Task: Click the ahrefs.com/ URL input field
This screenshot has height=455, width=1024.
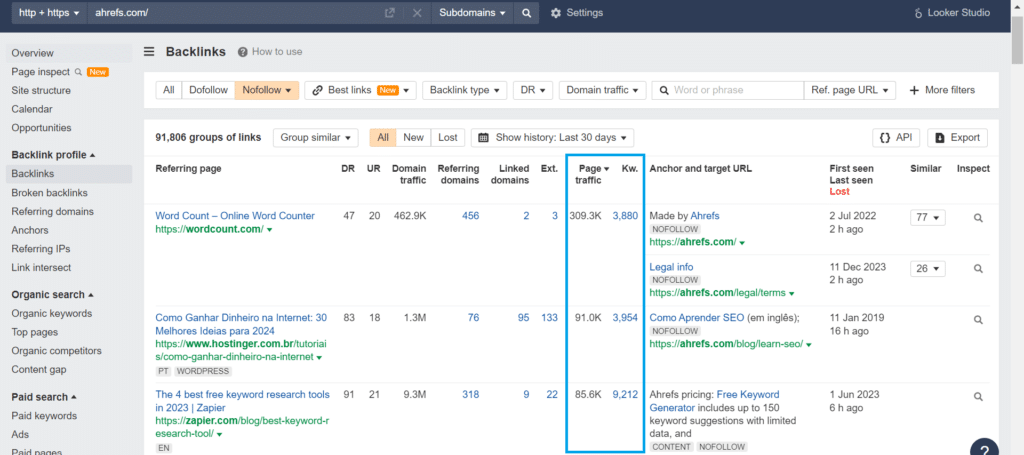Action: [235, 13]
